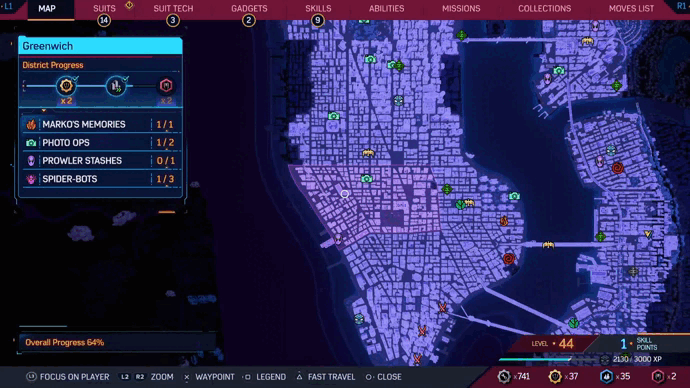Click the tech token icon x35
This screenshot has height=388, width=690.
tap(606, 377)
